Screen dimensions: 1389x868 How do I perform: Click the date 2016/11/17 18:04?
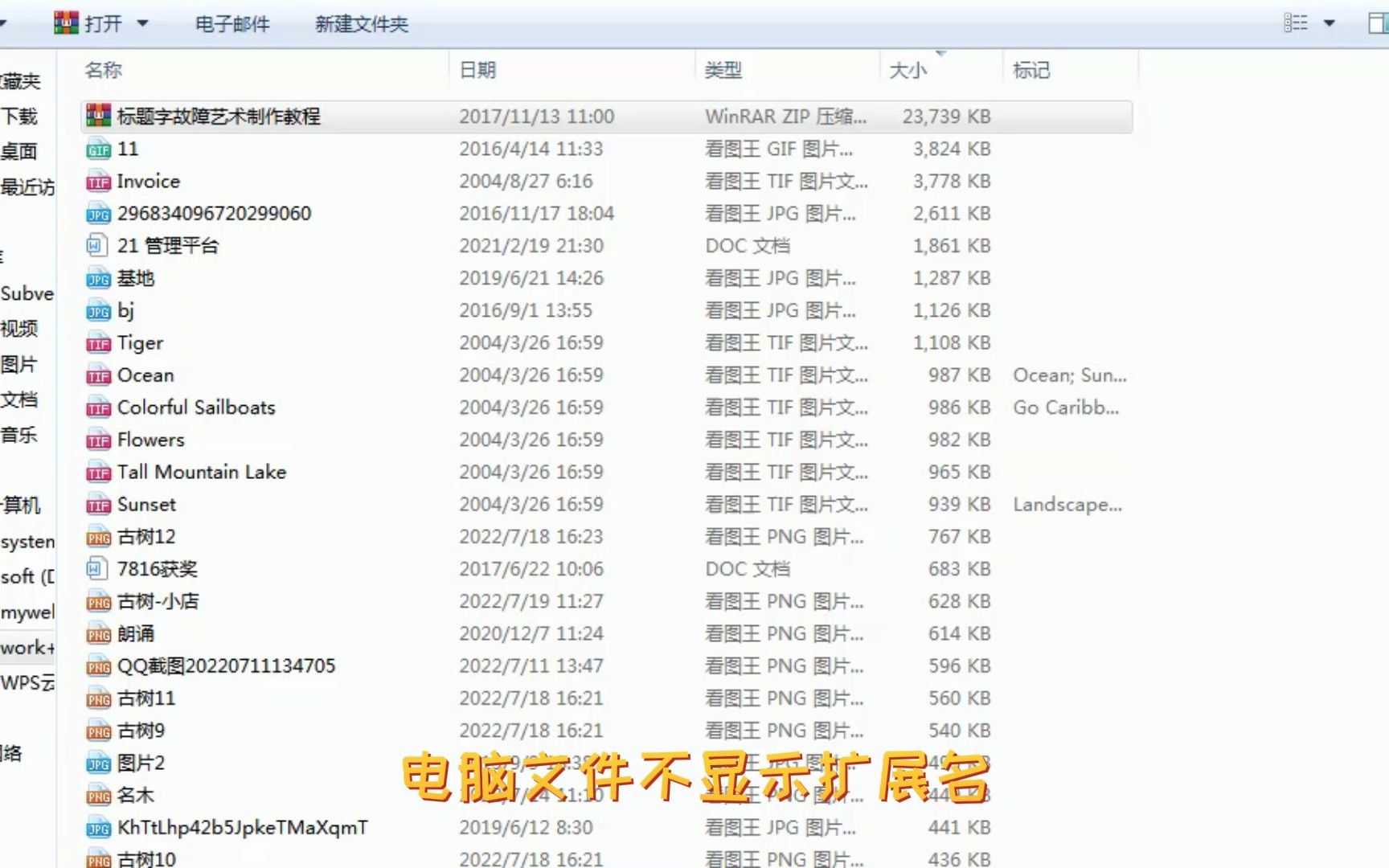(x=537, y=213)
